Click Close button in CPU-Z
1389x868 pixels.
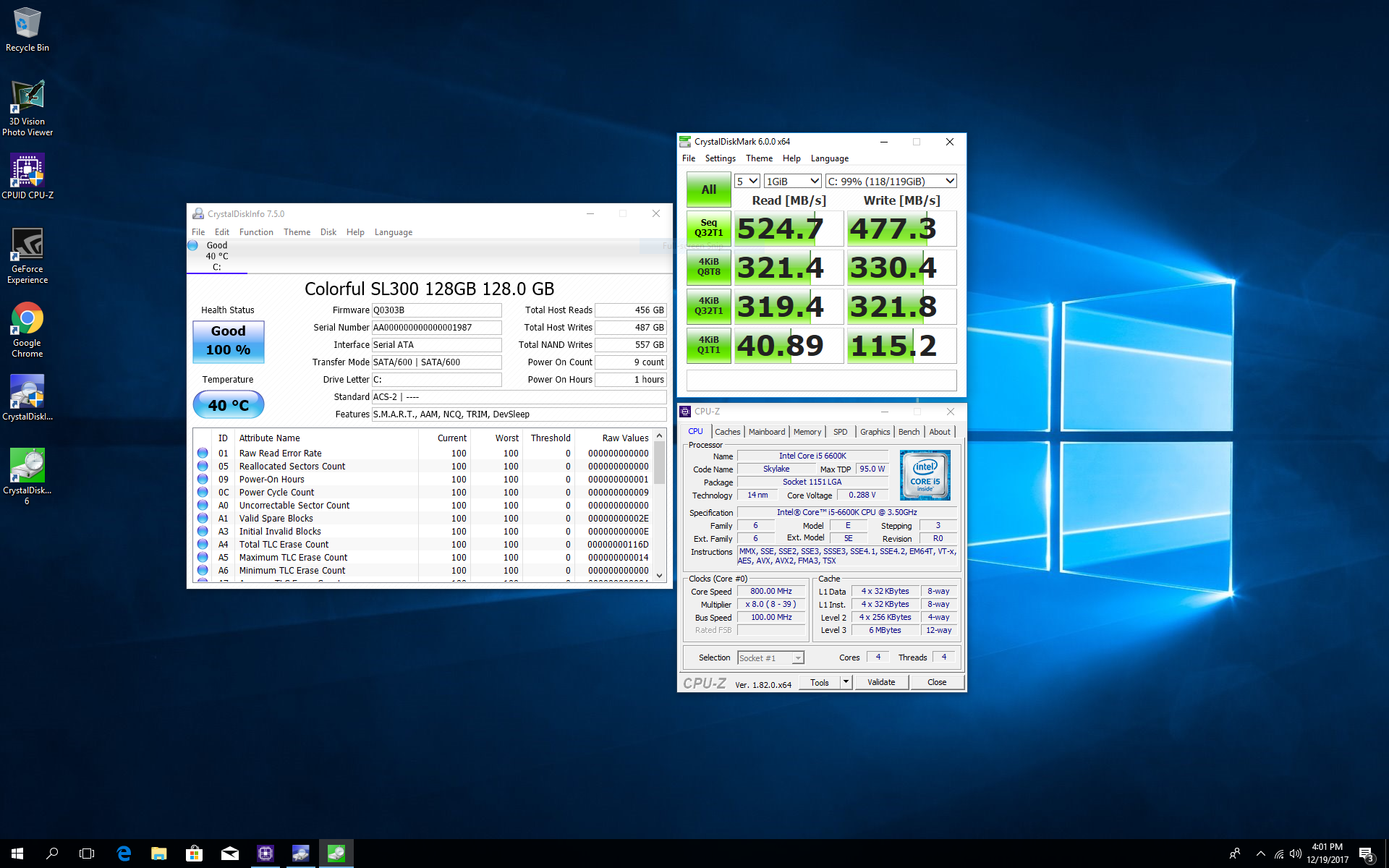[x=937, y=682]
